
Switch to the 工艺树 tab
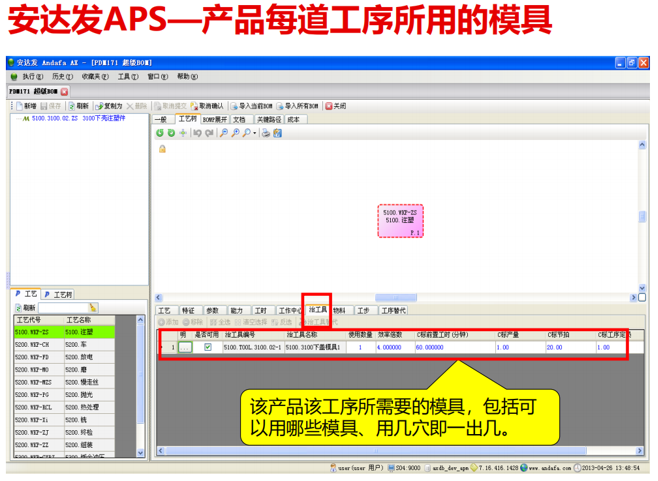(186, 119)
